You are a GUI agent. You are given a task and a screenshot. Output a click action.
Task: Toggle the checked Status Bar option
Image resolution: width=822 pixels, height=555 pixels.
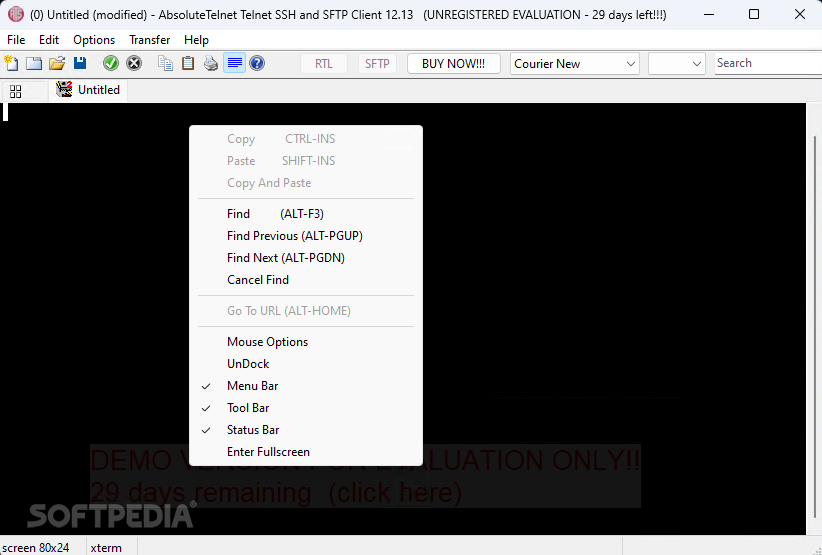coord(306,430)
